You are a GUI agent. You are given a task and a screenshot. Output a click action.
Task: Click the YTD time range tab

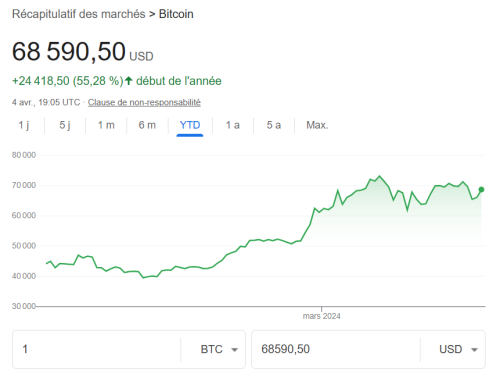click(190, 125)
